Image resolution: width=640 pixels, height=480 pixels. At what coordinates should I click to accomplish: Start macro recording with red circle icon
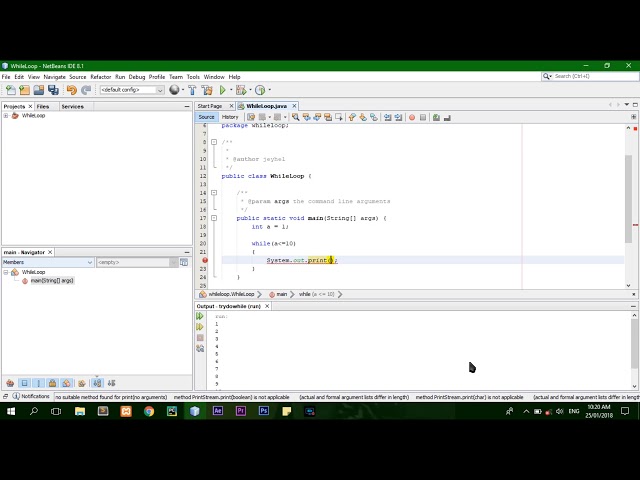[412, 118]
